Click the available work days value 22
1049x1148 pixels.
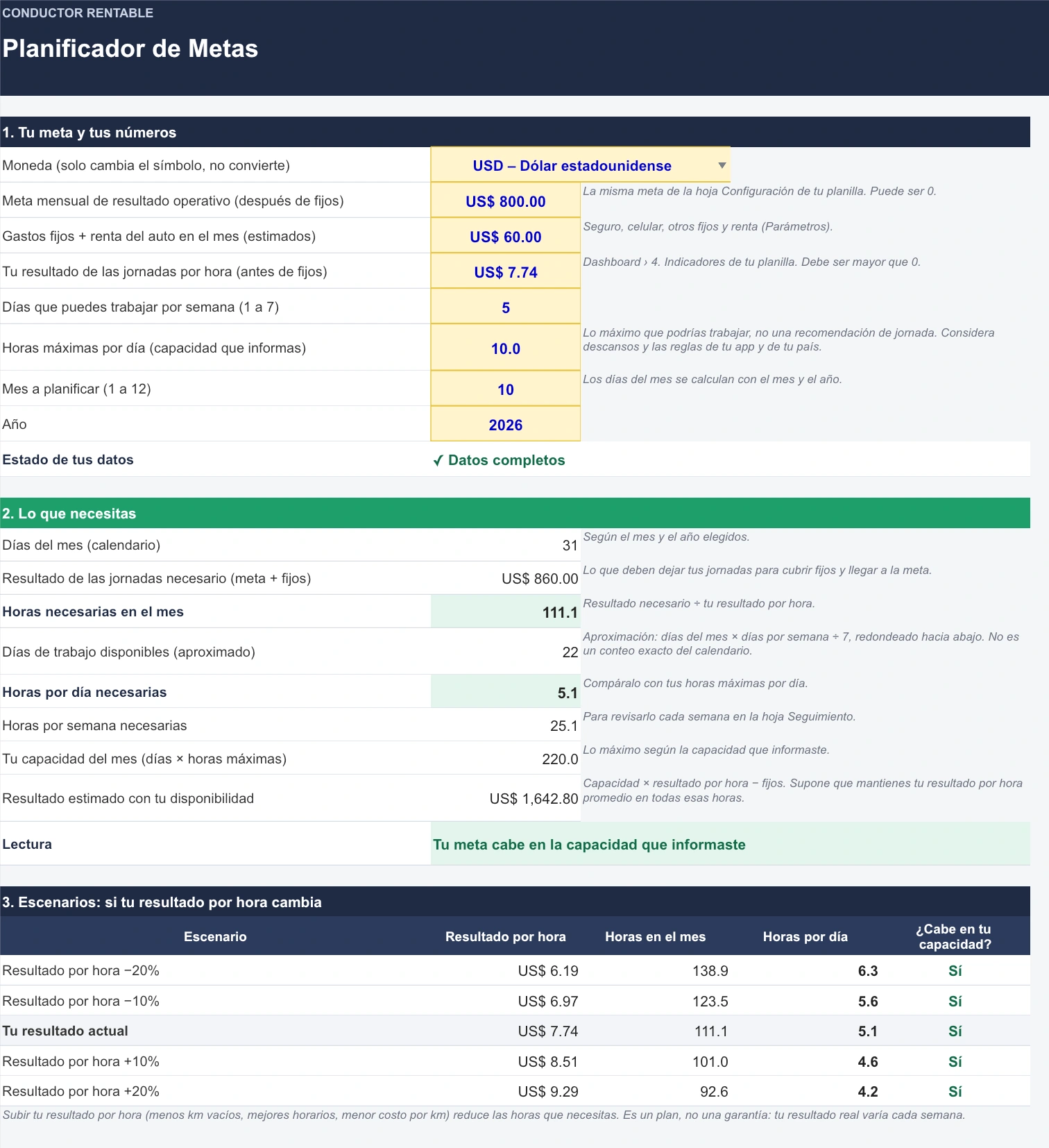pos(570,652)
